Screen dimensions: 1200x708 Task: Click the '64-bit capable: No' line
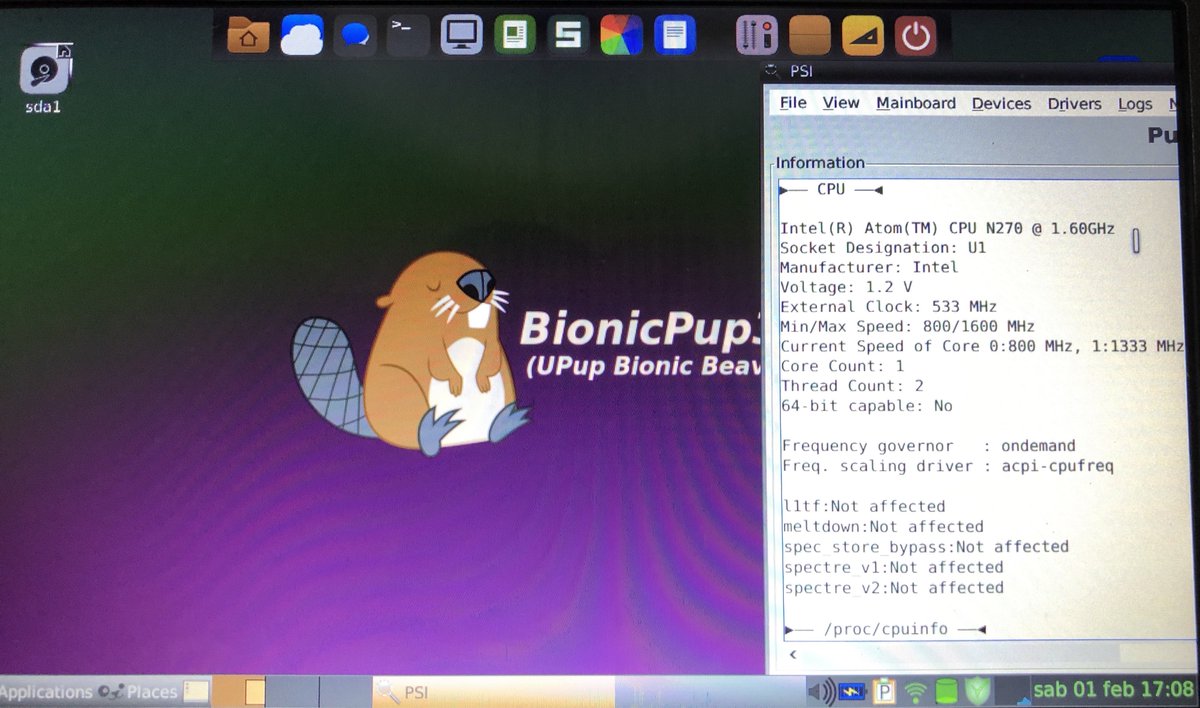(x=866, y=406)
